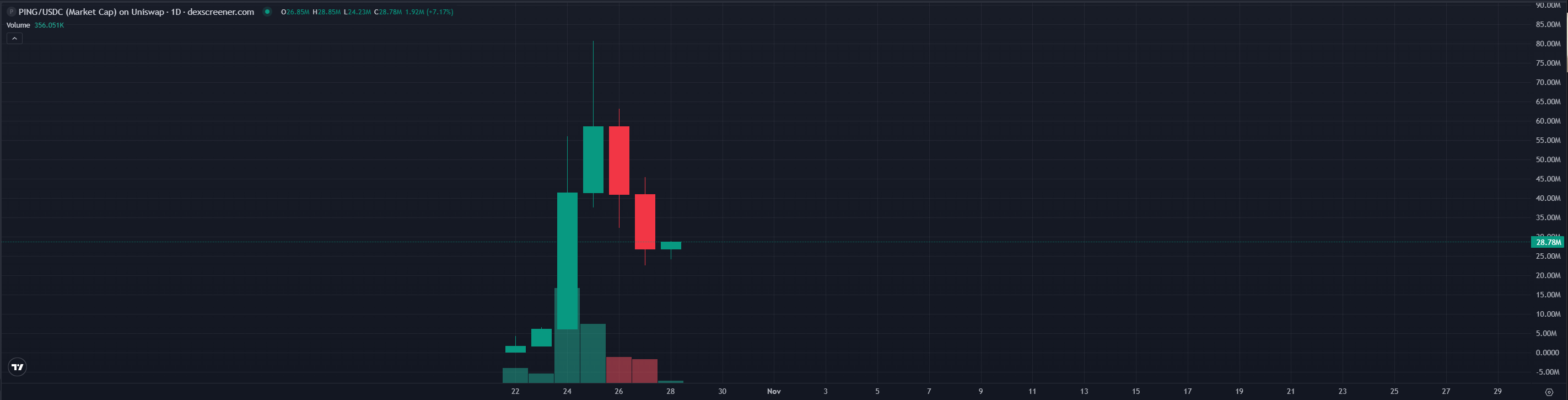Click the 50.00M price axis label
This screenshot has height=400, width=1568.
point(1547,160)
